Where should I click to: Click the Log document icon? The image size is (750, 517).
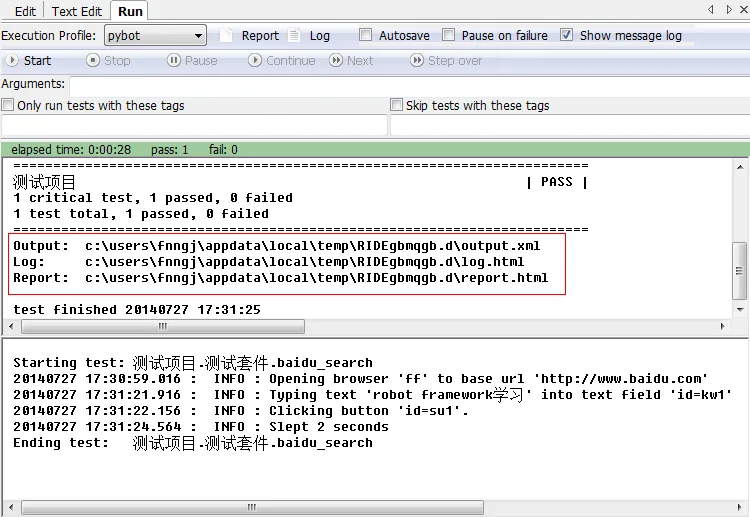pos(294,35)
